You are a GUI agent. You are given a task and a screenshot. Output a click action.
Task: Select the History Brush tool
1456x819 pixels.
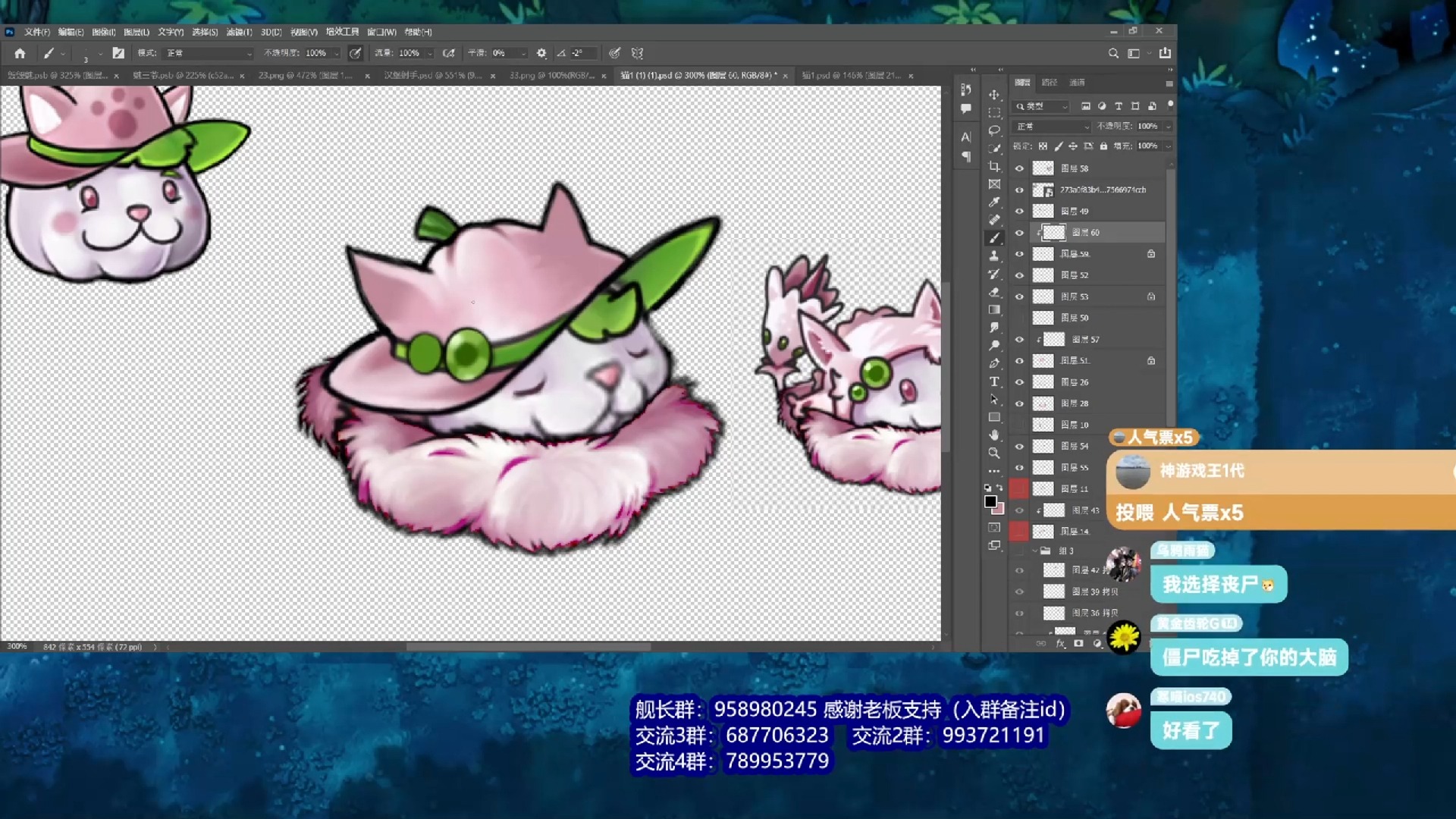(994, 274)
